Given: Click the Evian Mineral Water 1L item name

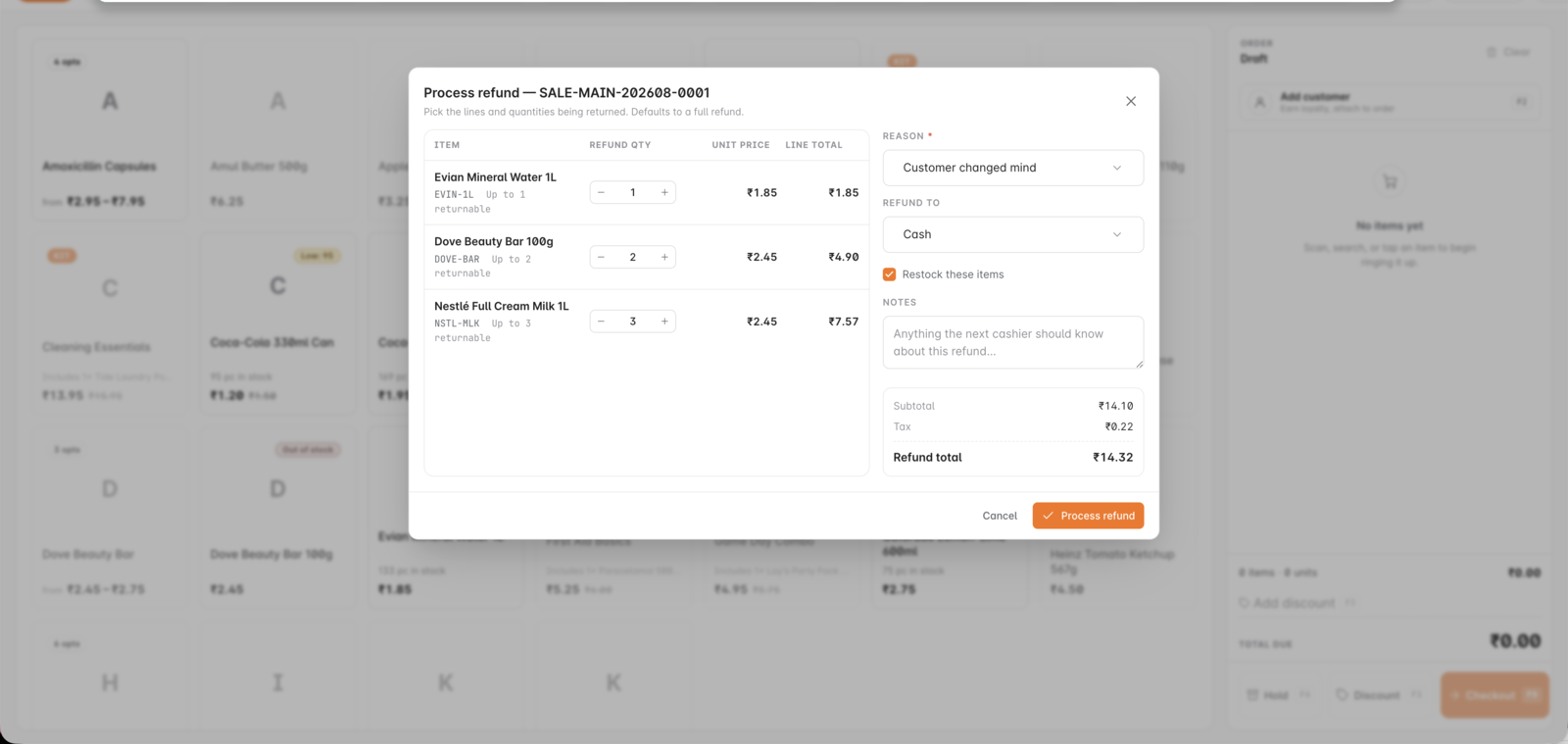Looking at the screenshot, I should click(495, 177).
